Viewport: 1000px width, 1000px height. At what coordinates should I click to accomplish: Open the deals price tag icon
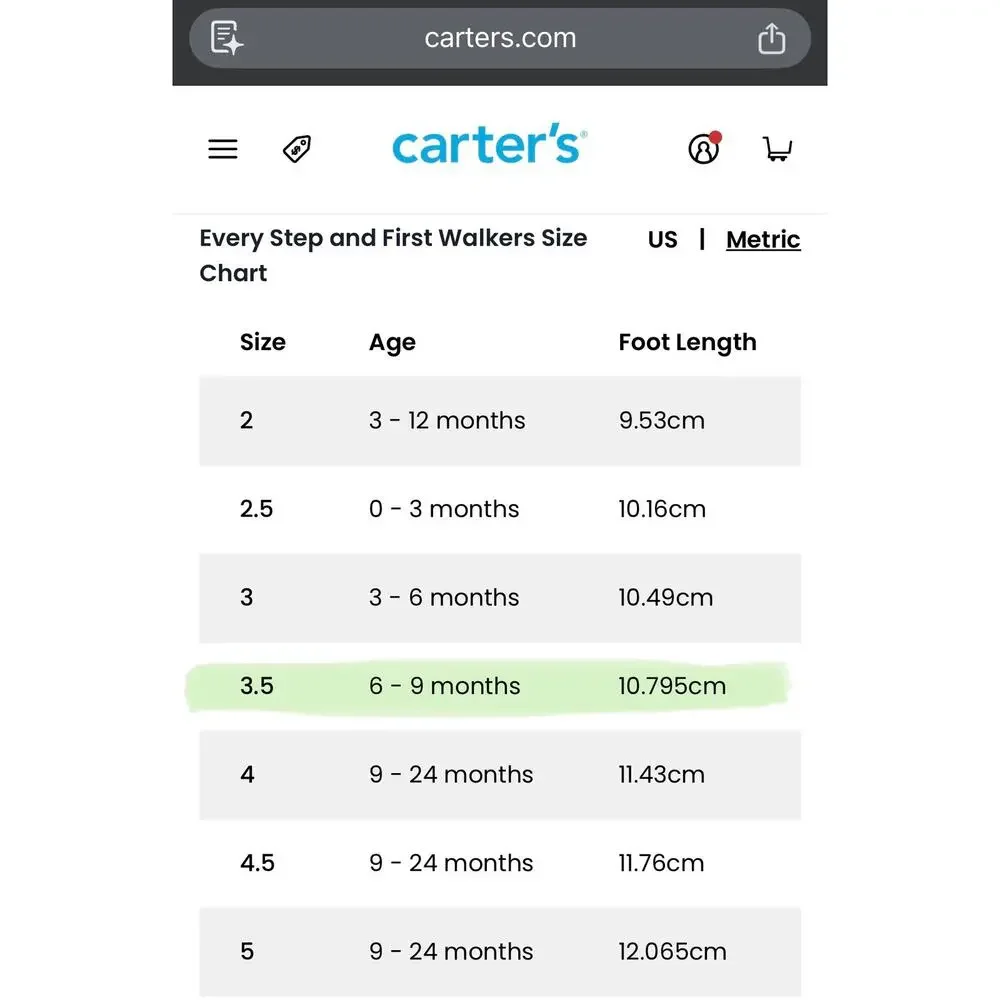coord(297,149)
